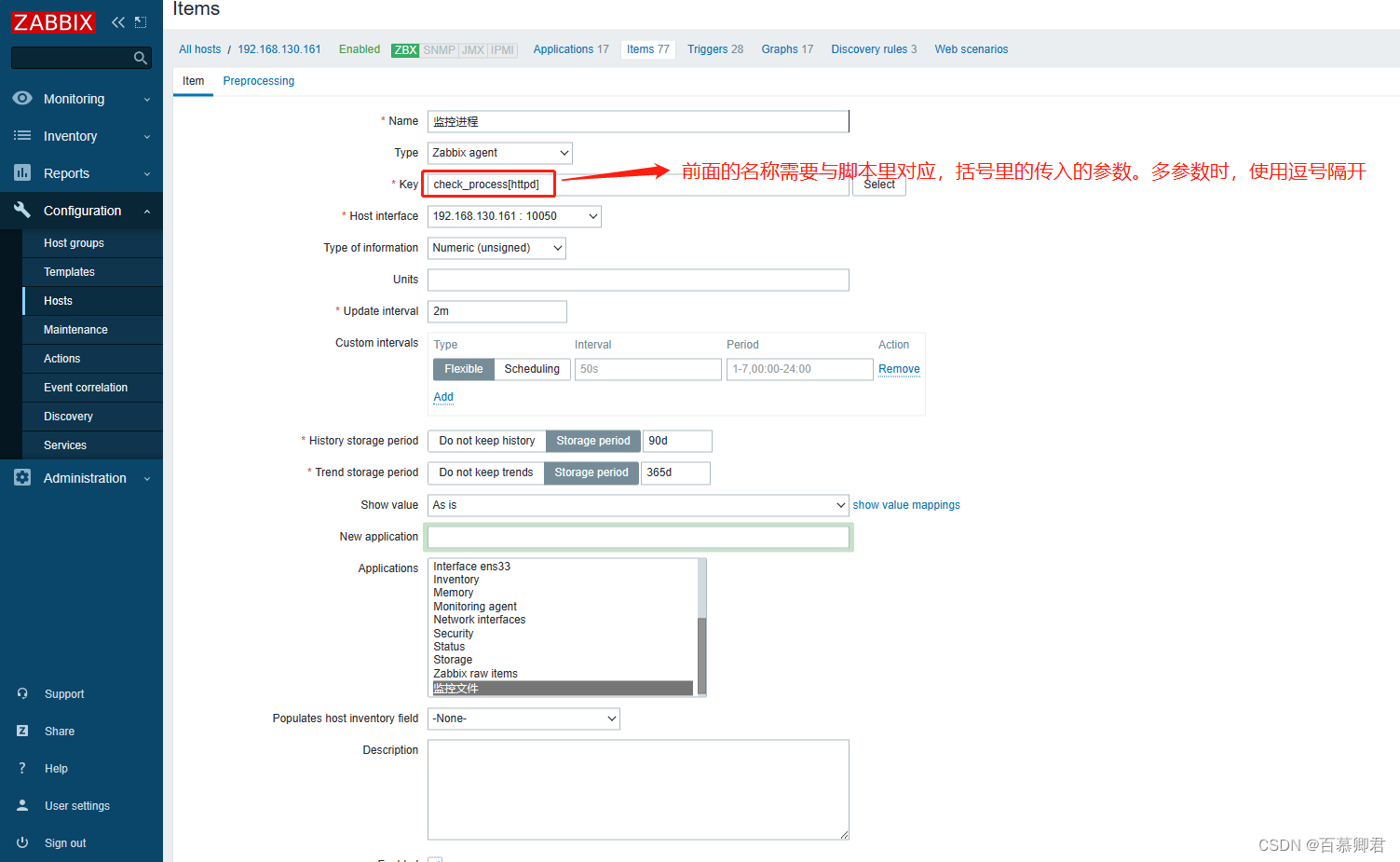Click the 192.168.130.161 host link
Image resolution: width=1400 pixels, height=862 pixels.
tap(279, 49)
